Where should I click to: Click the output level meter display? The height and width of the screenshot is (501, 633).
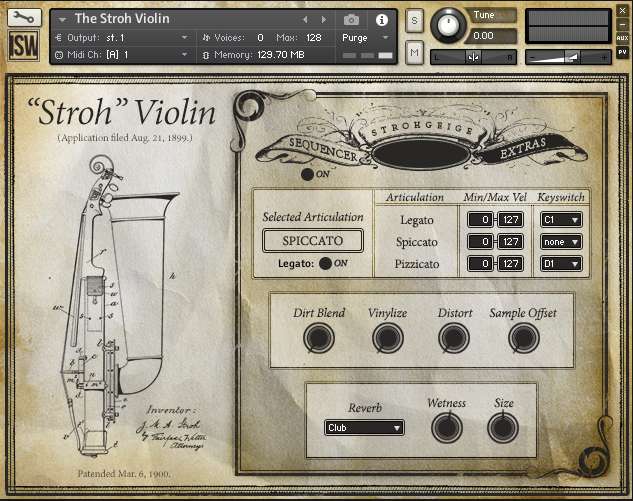tap(568, 26)
